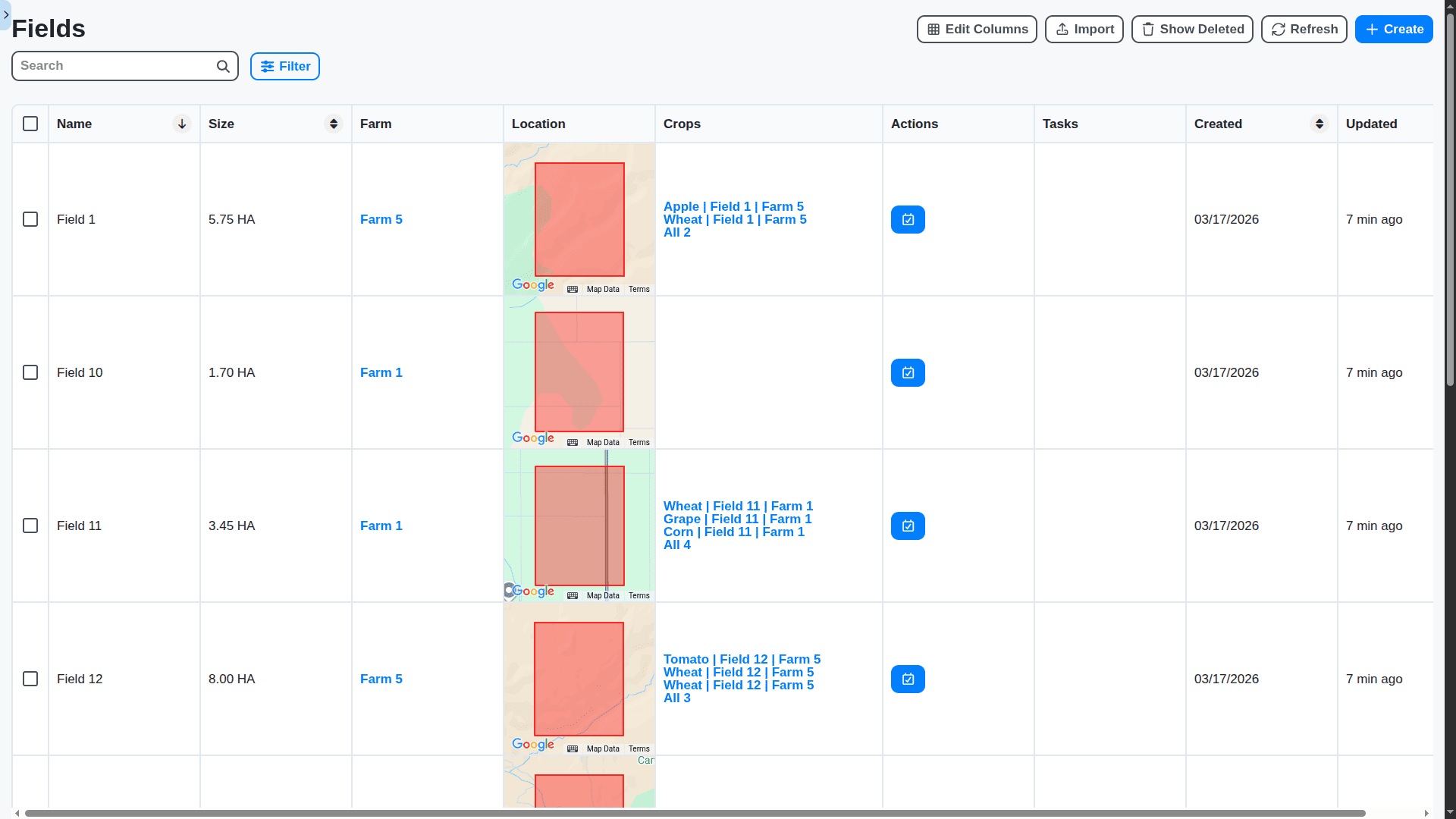Click the magnifier icon in search box
Viewport: 1456px width, 819px height.
(223, 67)
